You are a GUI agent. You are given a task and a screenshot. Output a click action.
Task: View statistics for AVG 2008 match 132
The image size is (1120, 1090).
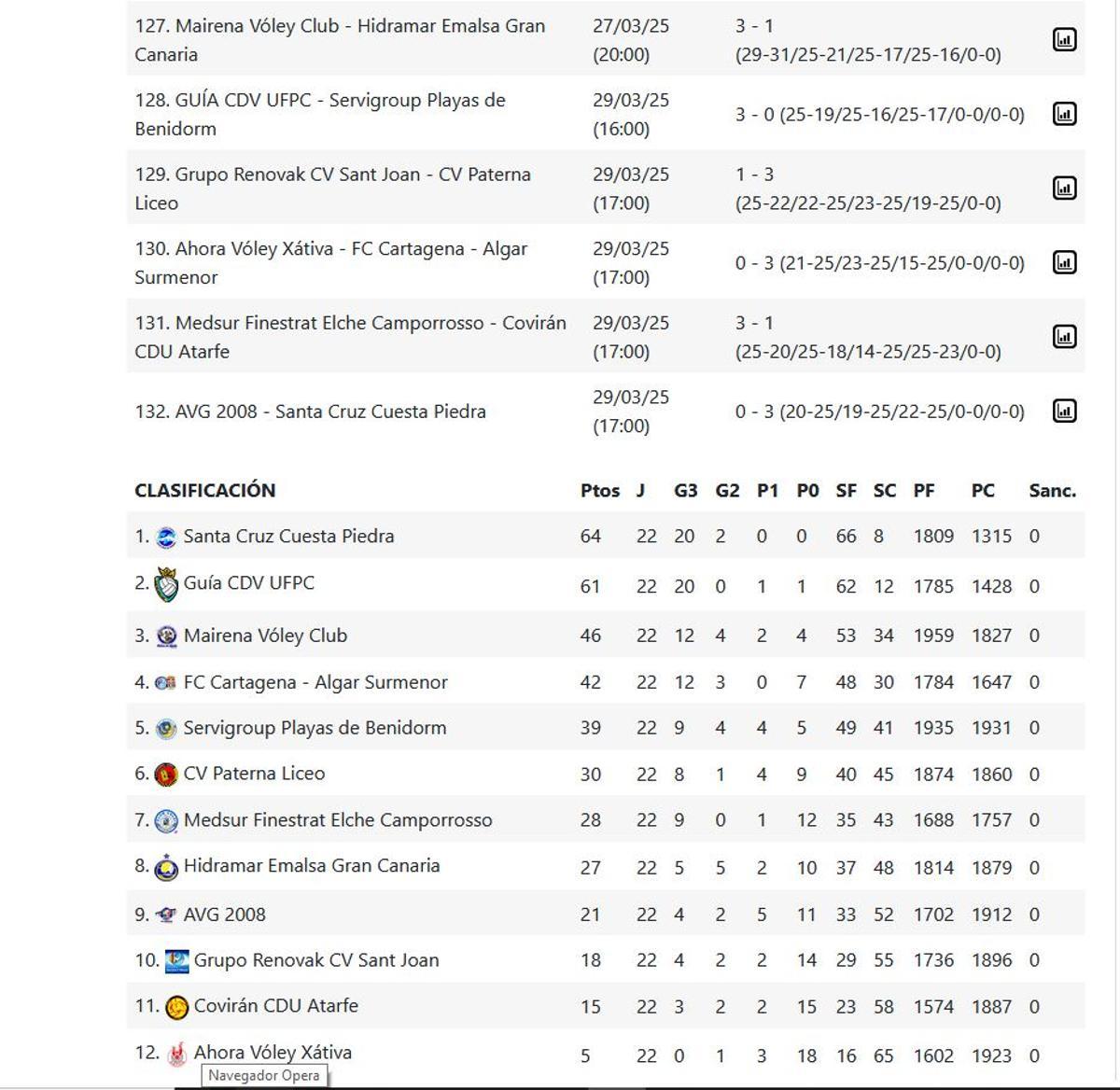pos(1065,411)
